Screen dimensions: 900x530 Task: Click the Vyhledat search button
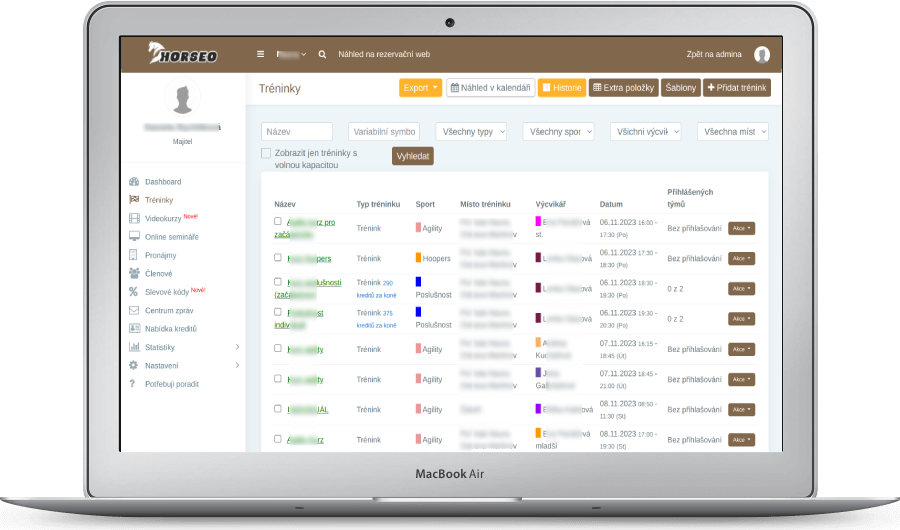[413, 157]
